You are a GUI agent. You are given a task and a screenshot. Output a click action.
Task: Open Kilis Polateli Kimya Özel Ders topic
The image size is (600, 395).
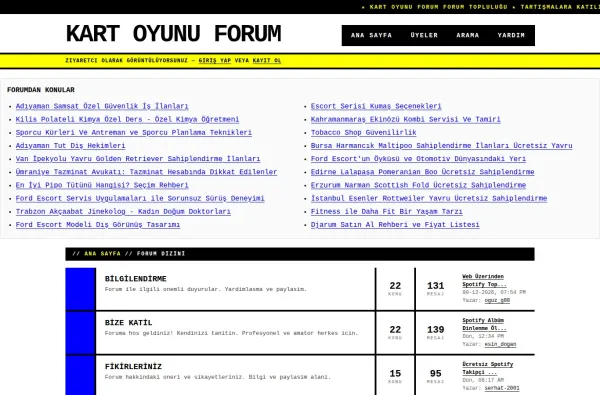click(127, 119)
